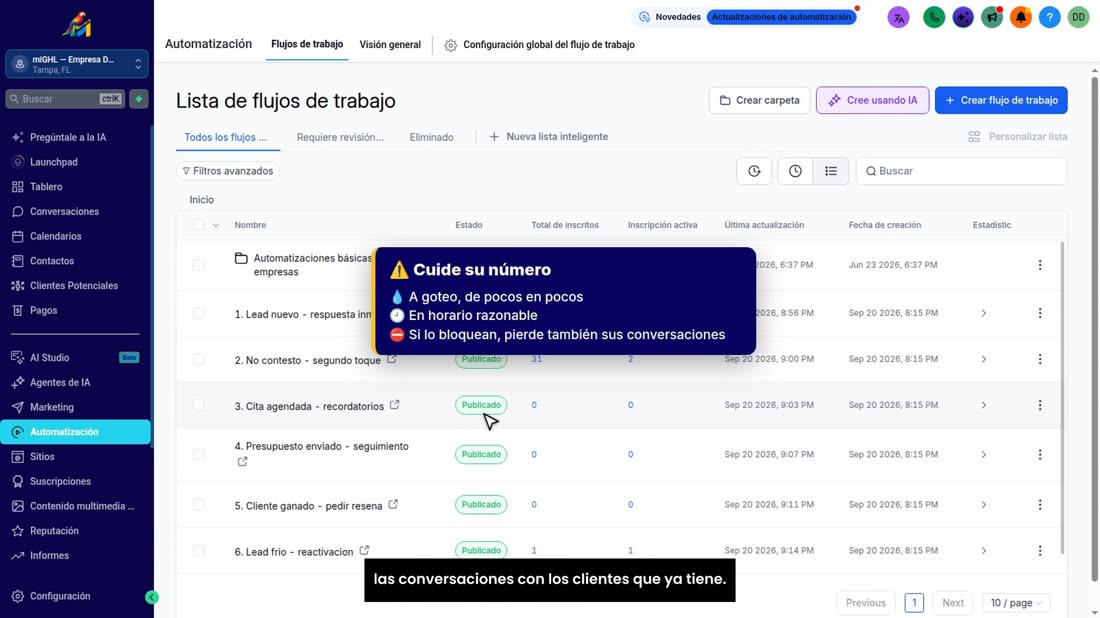Click Personalizar lista

coord(1018,137)
